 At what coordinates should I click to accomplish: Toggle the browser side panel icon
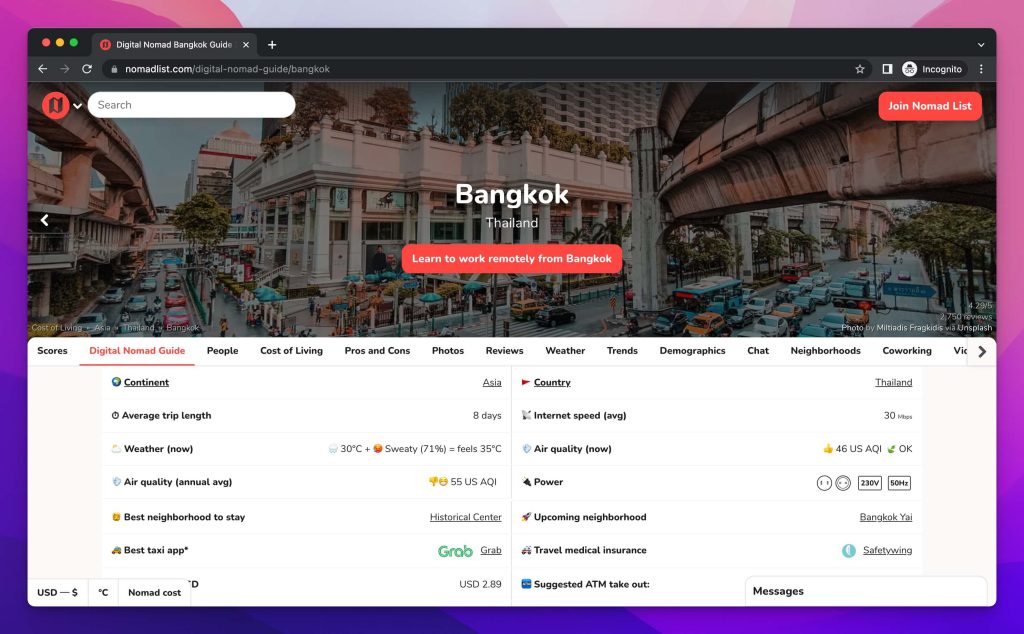tap(887, 69)
